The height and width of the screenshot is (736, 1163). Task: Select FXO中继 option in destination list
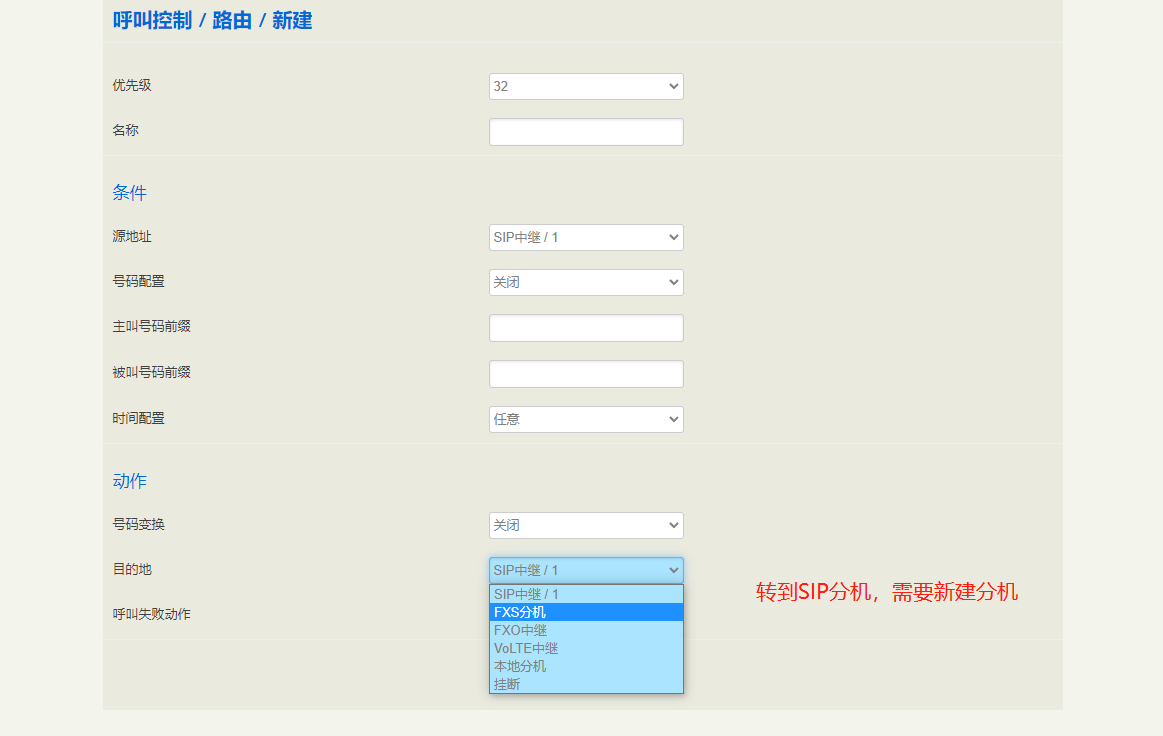pos(586,630)
